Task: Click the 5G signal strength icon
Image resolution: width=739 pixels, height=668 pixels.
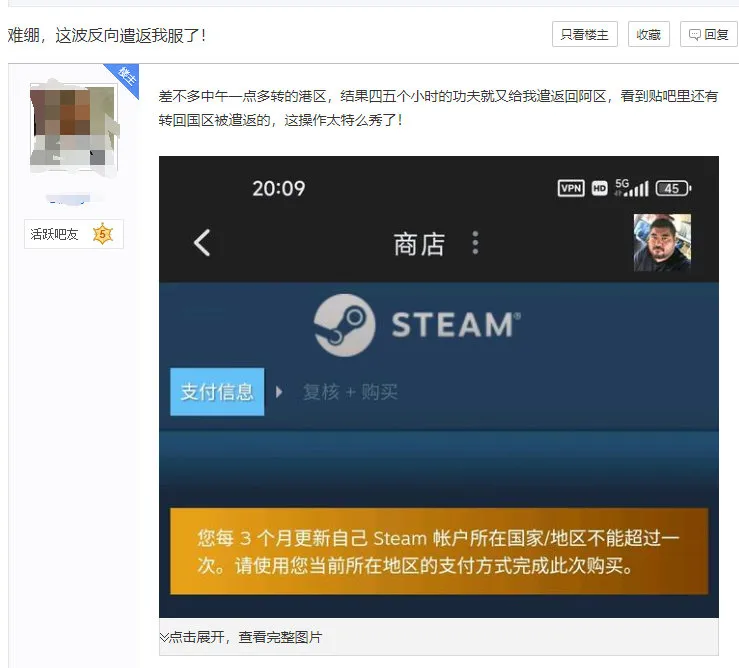Action: [632, 187]
